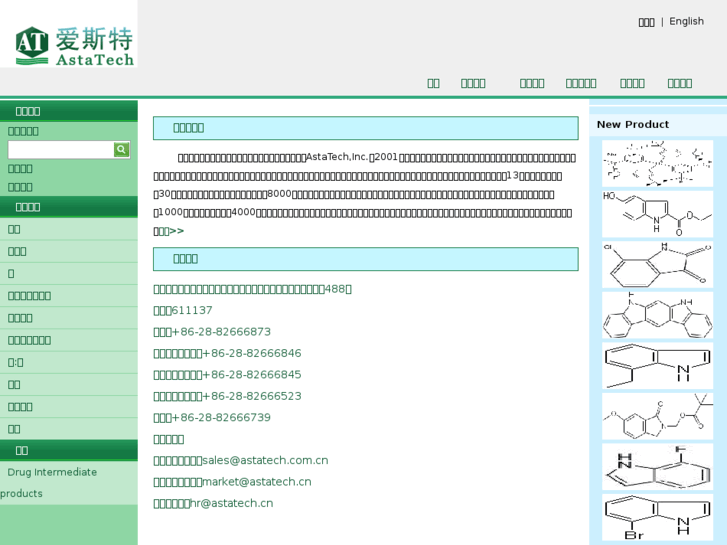
Task: Click the address line ending in 488
Action: pyautogui.click(x=253, y=289)
